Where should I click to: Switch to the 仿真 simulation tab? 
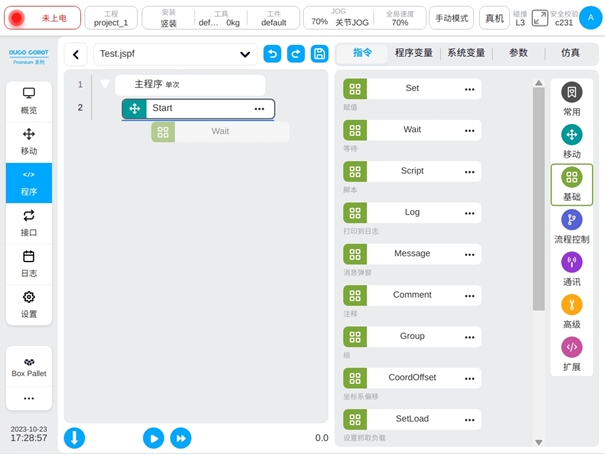(569, 54)
